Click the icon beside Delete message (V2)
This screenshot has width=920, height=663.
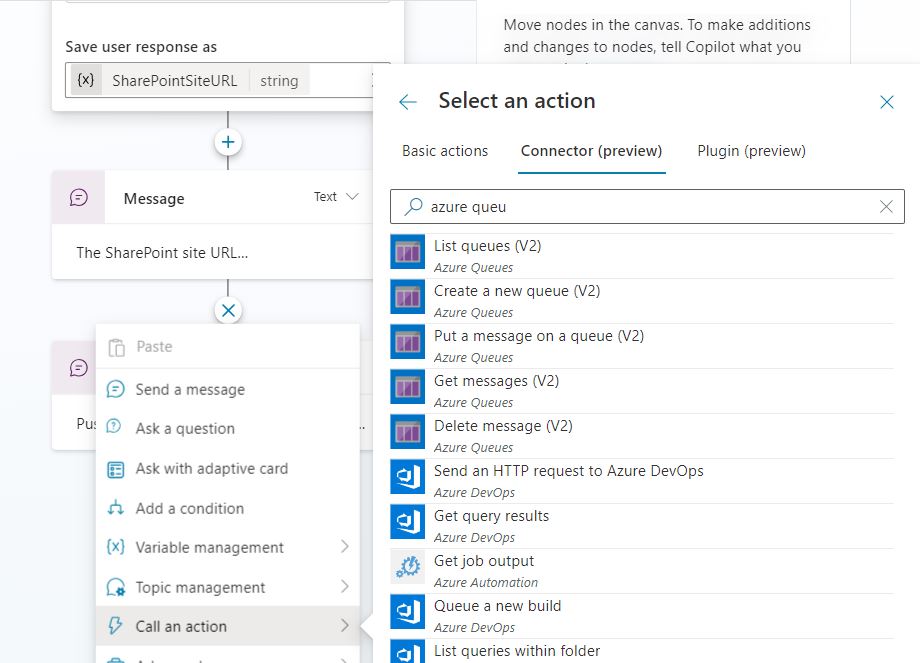(x=408, y=432)
